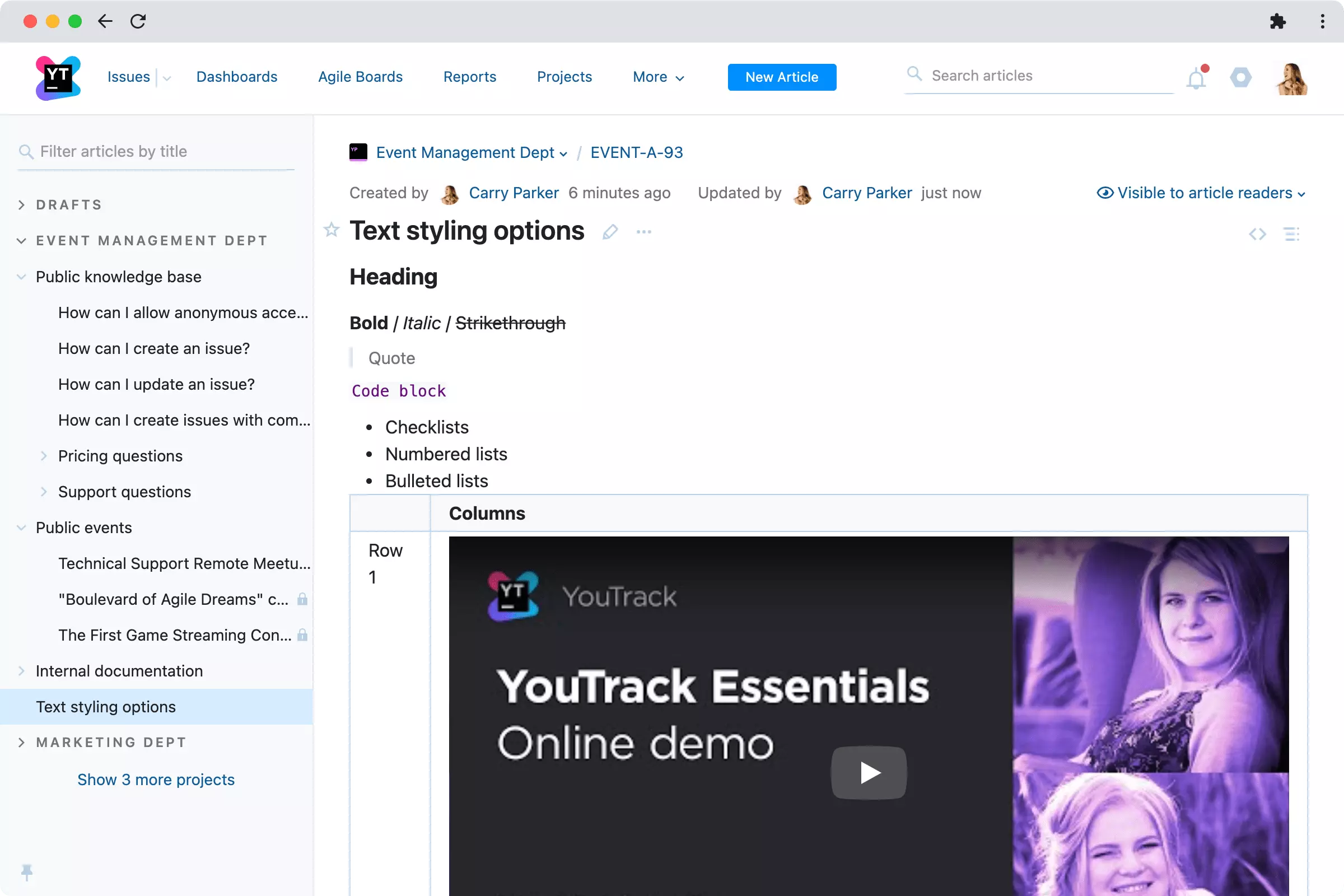Collapse the Public knowledge base tree

[22, 277]
